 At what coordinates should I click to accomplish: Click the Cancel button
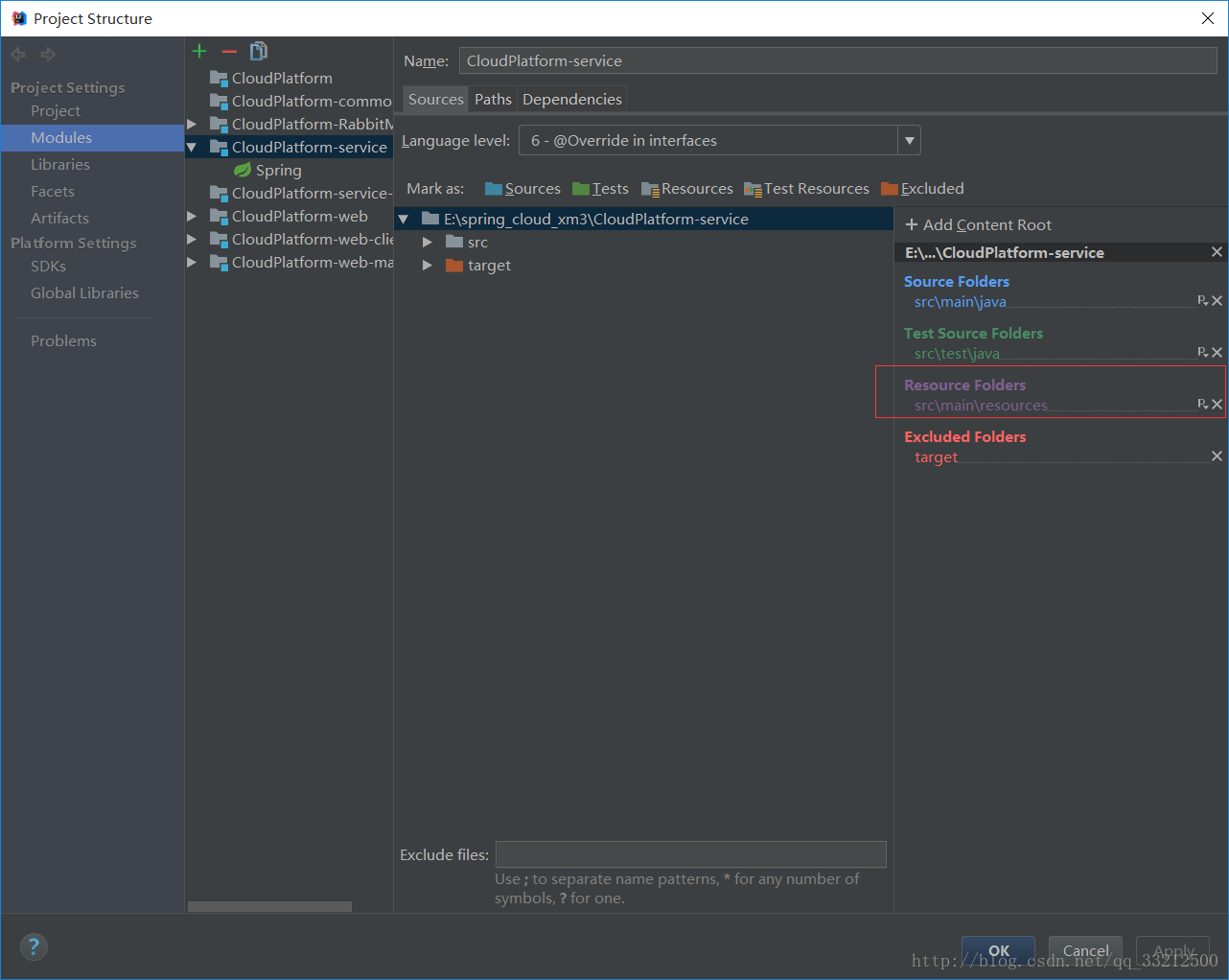[x=1085, y=951]
